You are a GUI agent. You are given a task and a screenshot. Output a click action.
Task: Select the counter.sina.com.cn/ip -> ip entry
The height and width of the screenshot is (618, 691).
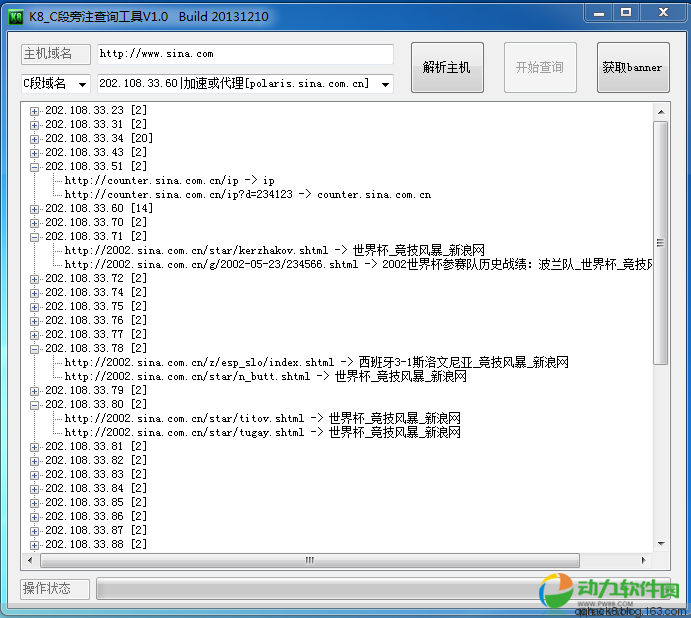coord(169,181)
